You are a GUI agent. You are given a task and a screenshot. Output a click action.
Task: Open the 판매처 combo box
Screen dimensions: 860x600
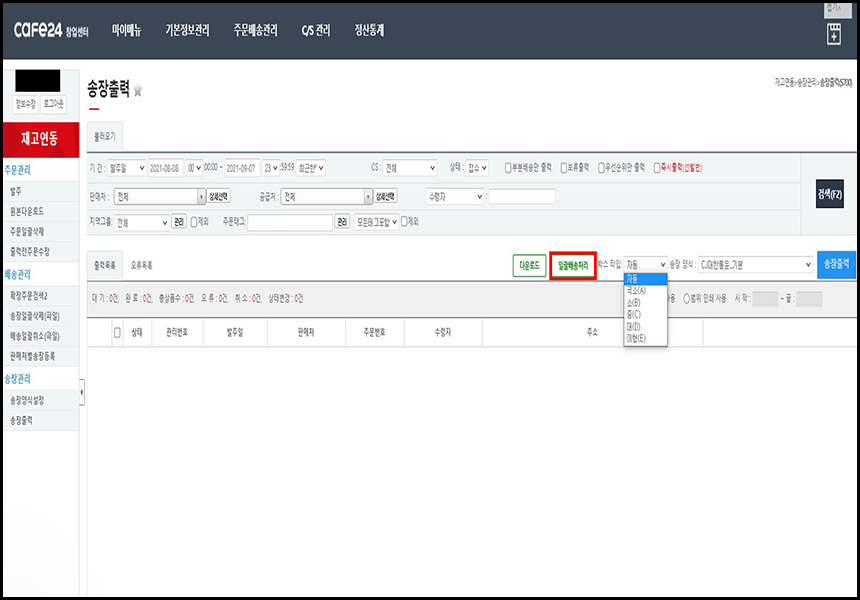point(160,196)
